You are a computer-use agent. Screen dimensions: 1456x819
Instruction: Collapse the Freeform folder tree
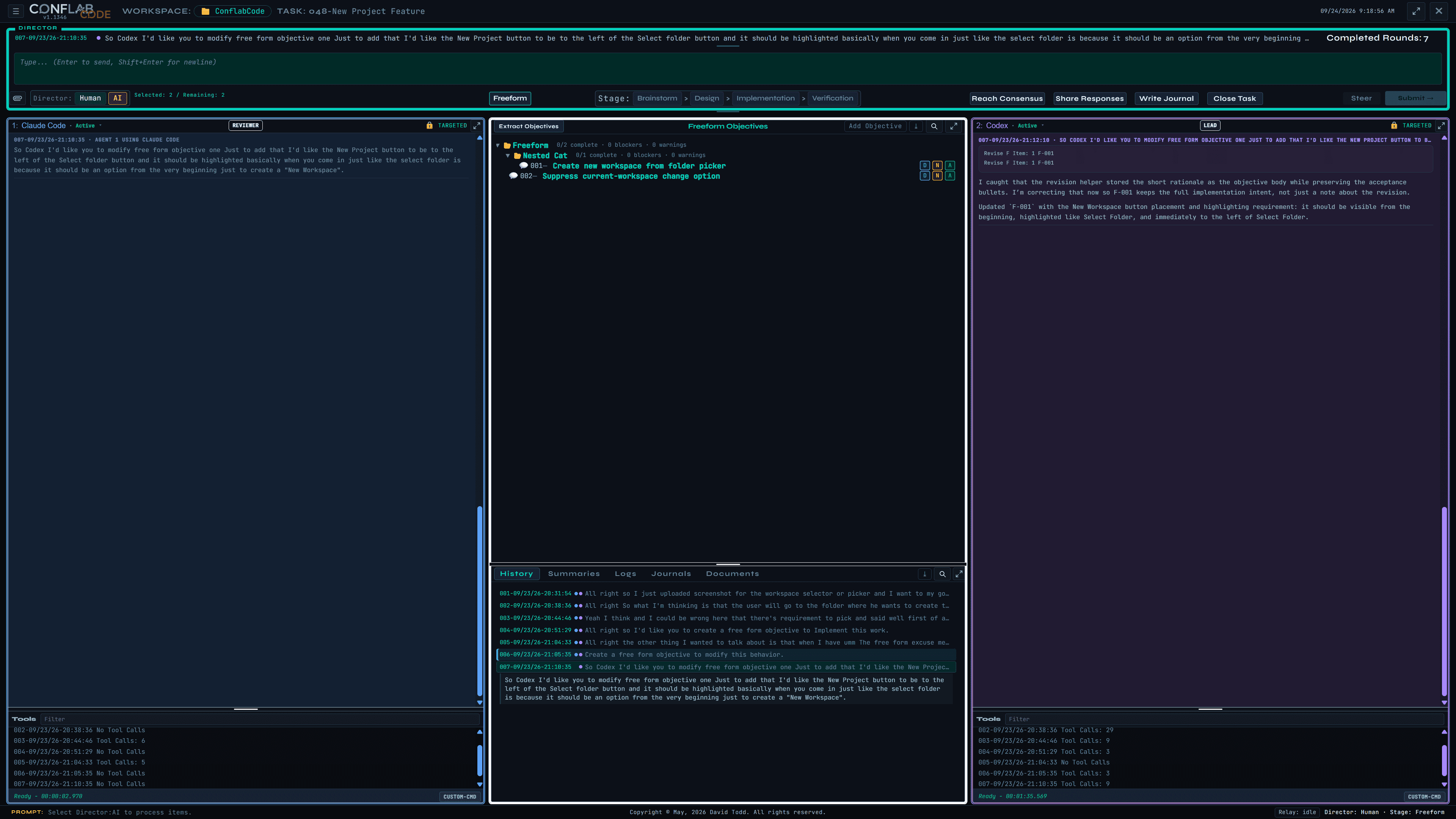(498, 145)
